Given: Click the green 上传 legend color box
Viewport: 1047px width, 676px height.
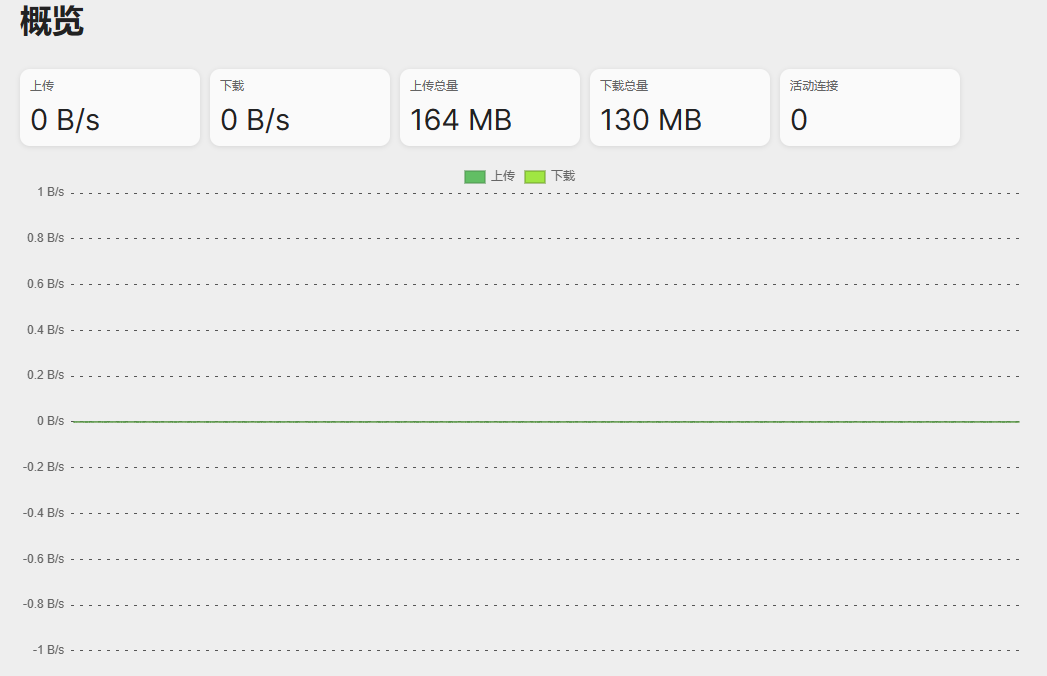Looking at the screenshot, I should pyautogui.click(x=475, y=176).
